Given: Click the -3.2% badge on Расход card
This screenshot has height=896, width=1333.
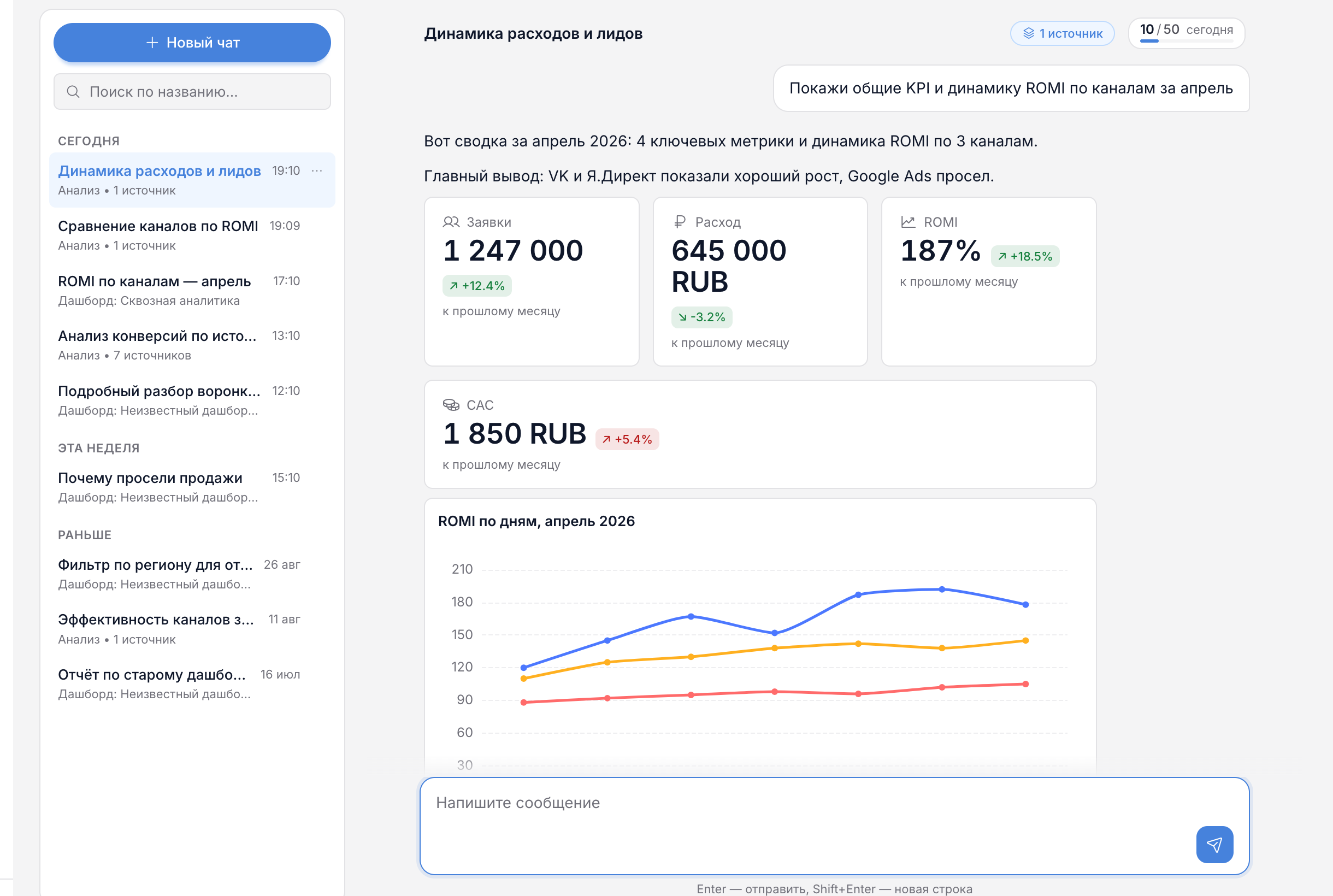Looking at the screenshot, I should pos(701,317).
